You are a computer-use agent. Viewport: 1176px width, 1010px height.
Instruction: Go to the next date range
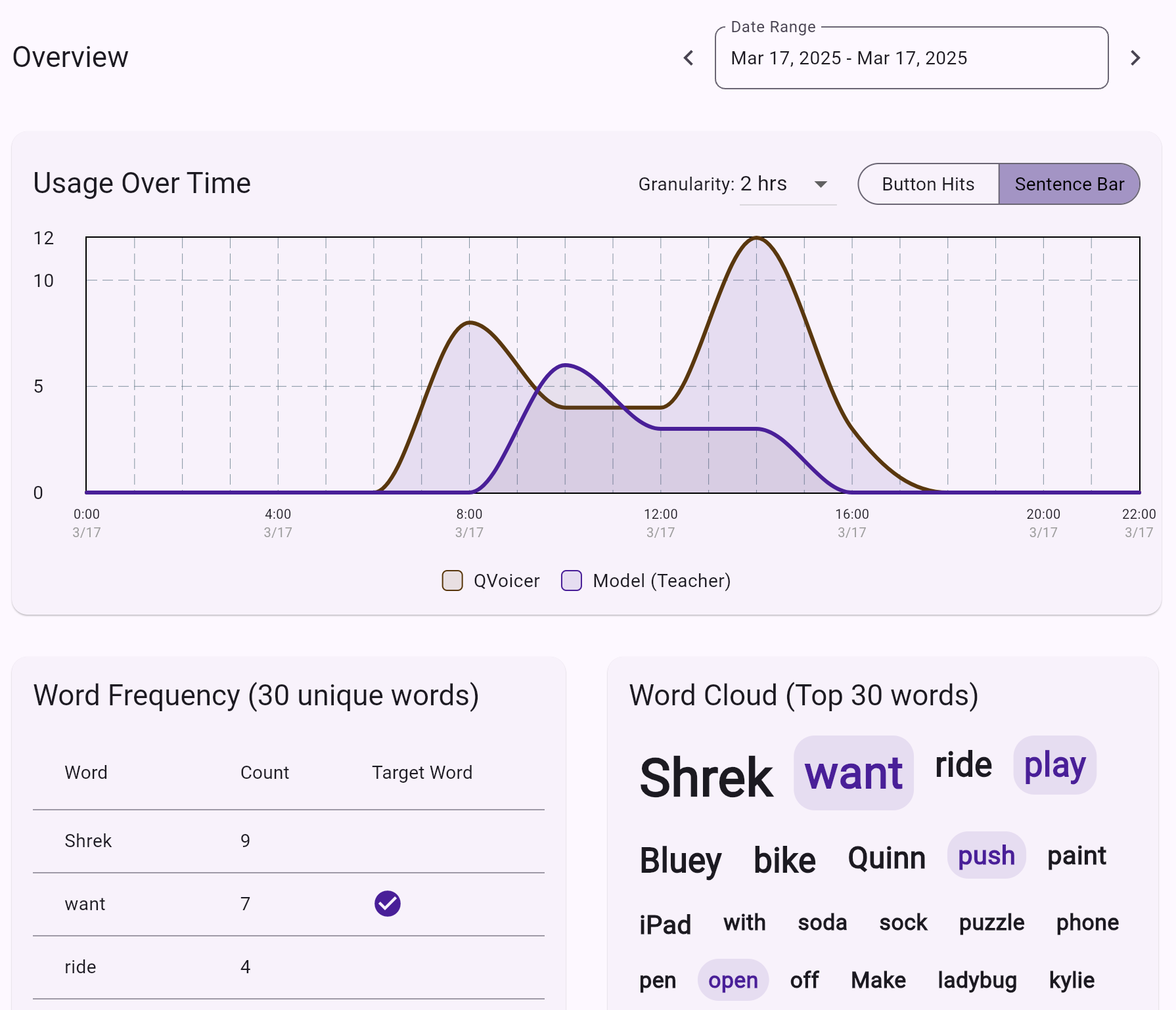point(1135,58)
